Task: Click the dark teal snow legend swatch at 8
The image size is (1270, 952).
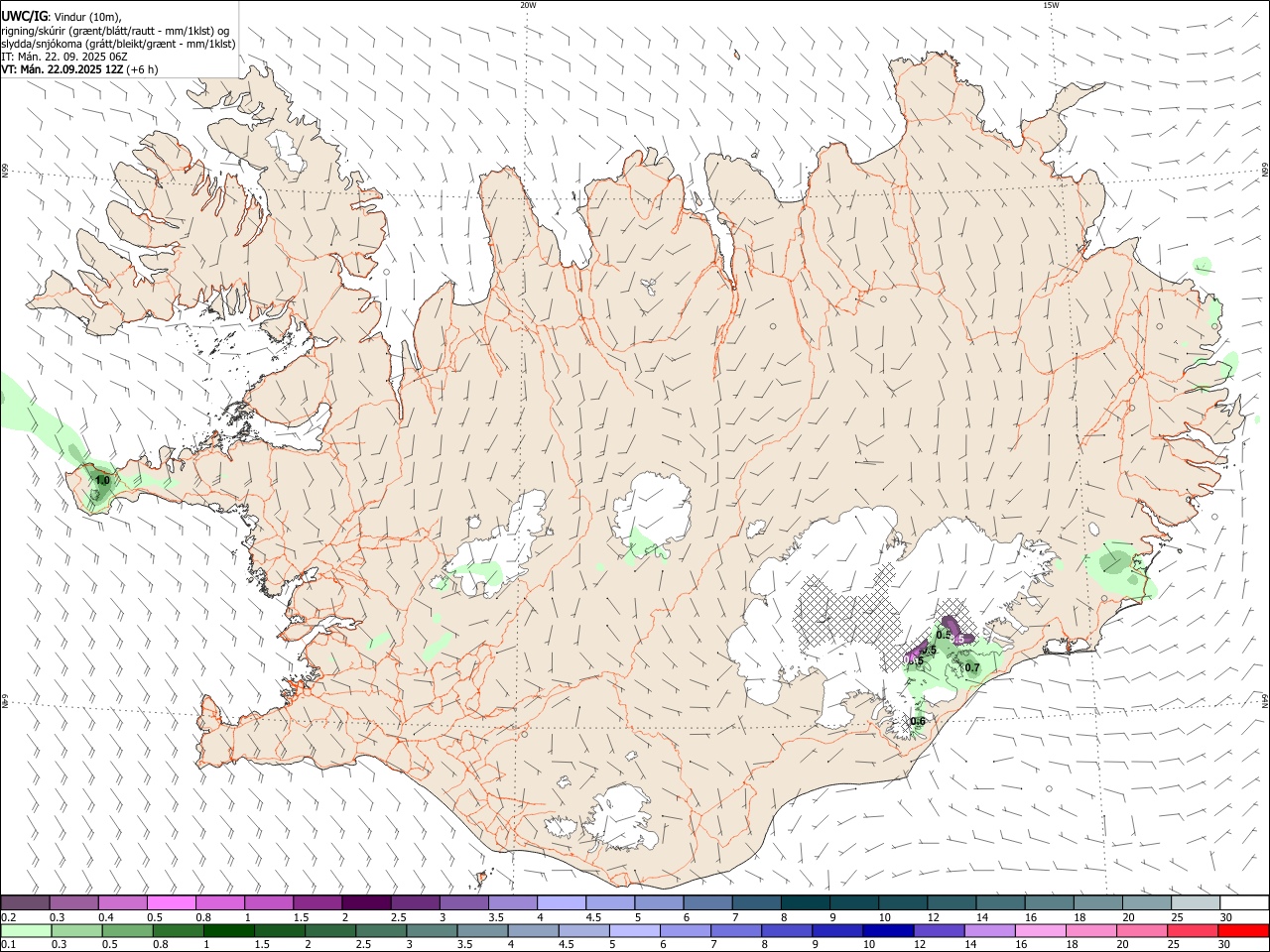Action: [805, 902]
